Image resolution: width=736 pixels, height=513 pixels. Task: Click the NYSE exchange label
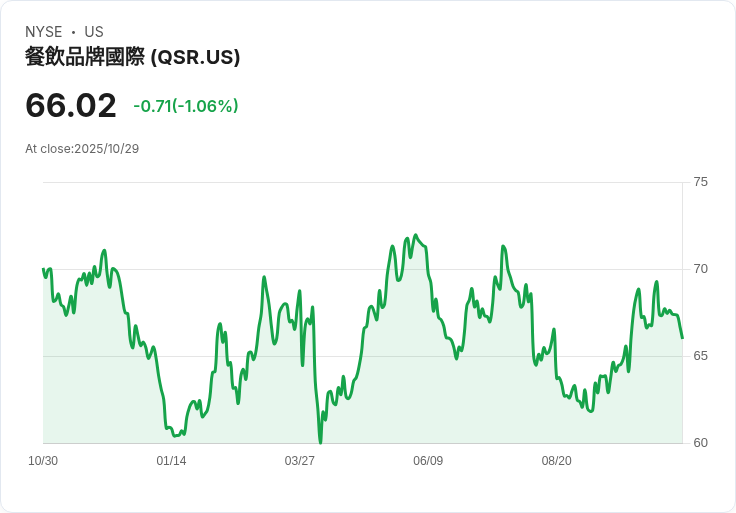pos(44,32)
